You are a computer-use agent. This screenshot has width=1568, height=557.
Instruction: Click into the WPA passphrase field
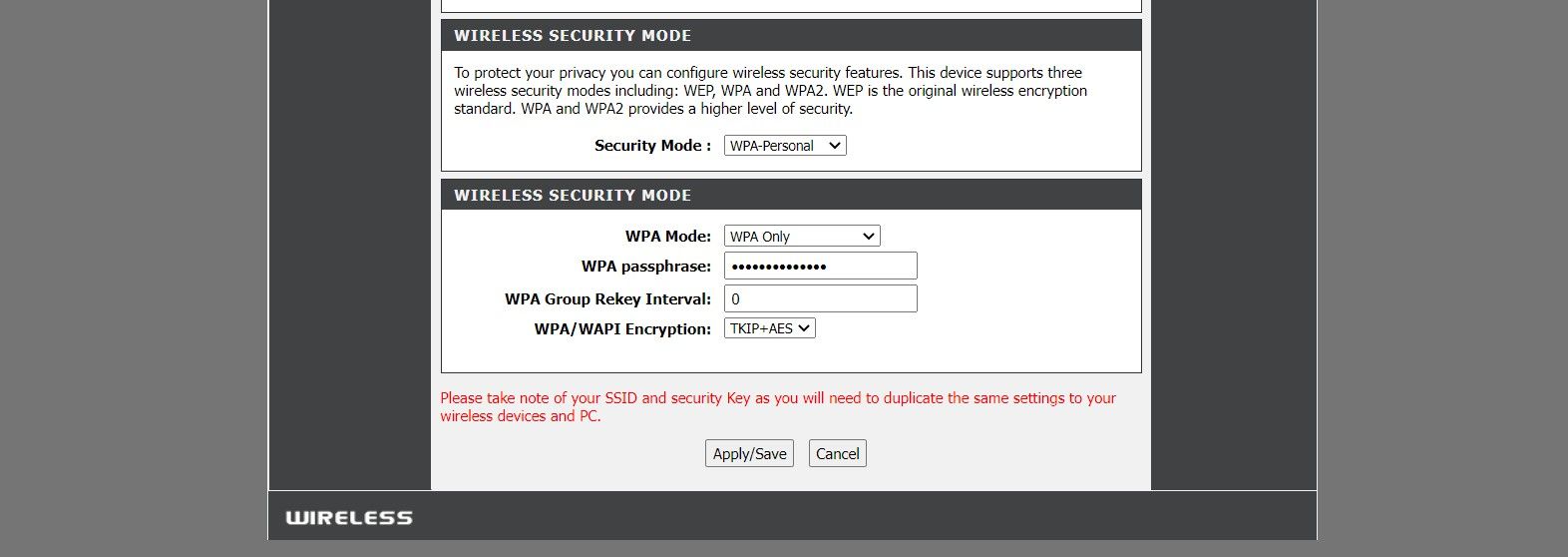point(820,267)
